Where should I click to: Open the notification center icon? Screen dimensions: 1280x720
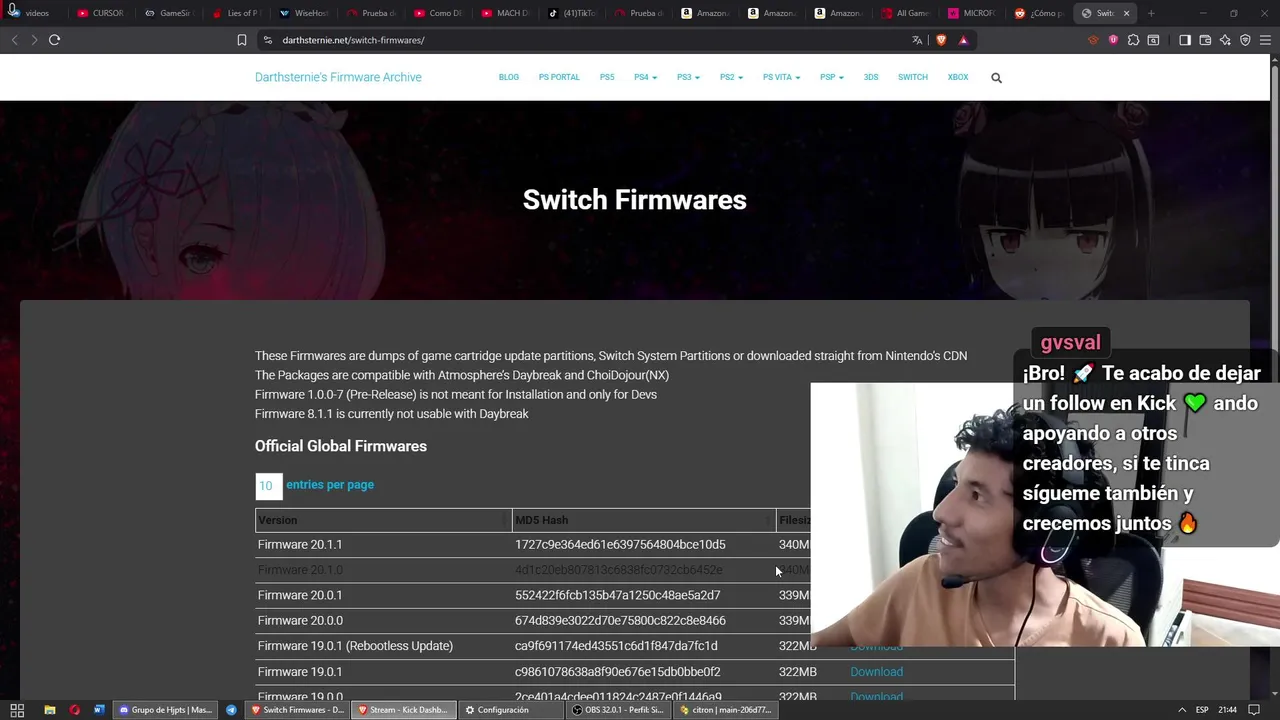click(1255, 710)
